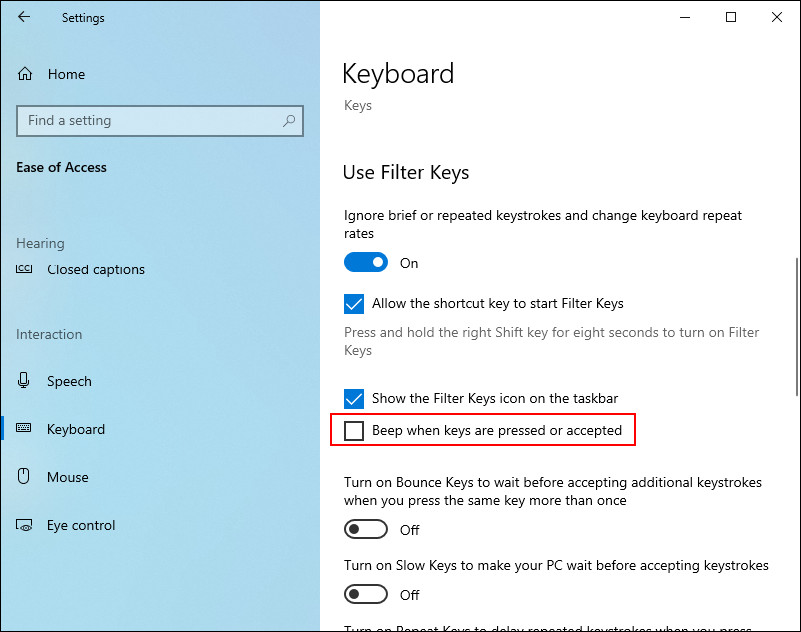Click the Eye control icon
The height and width of the screenshot is (632, 801).
click(x=25, y=525)
